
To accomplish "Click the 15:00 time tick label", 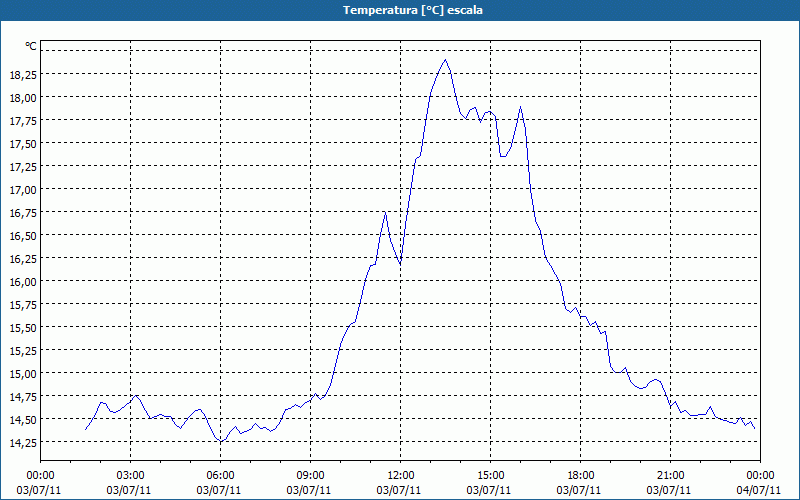I will point(490,476).
